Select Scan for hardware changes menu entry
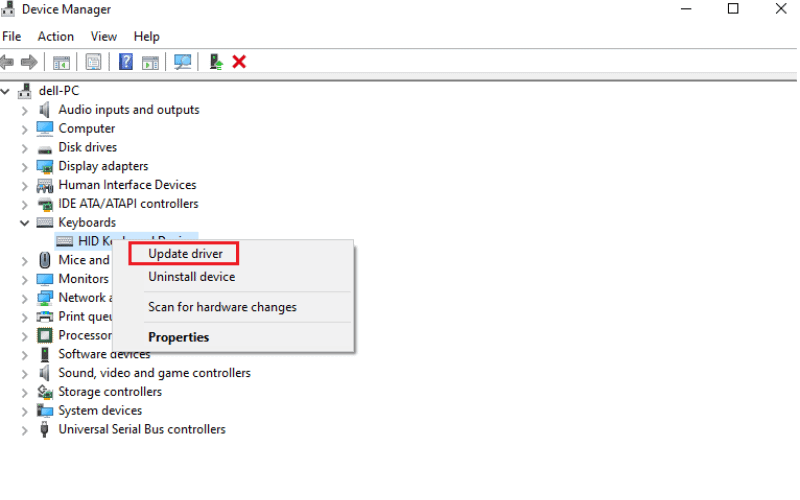Image resolution: width=800 pixels, height=500 pixels. tap(222, 307)
